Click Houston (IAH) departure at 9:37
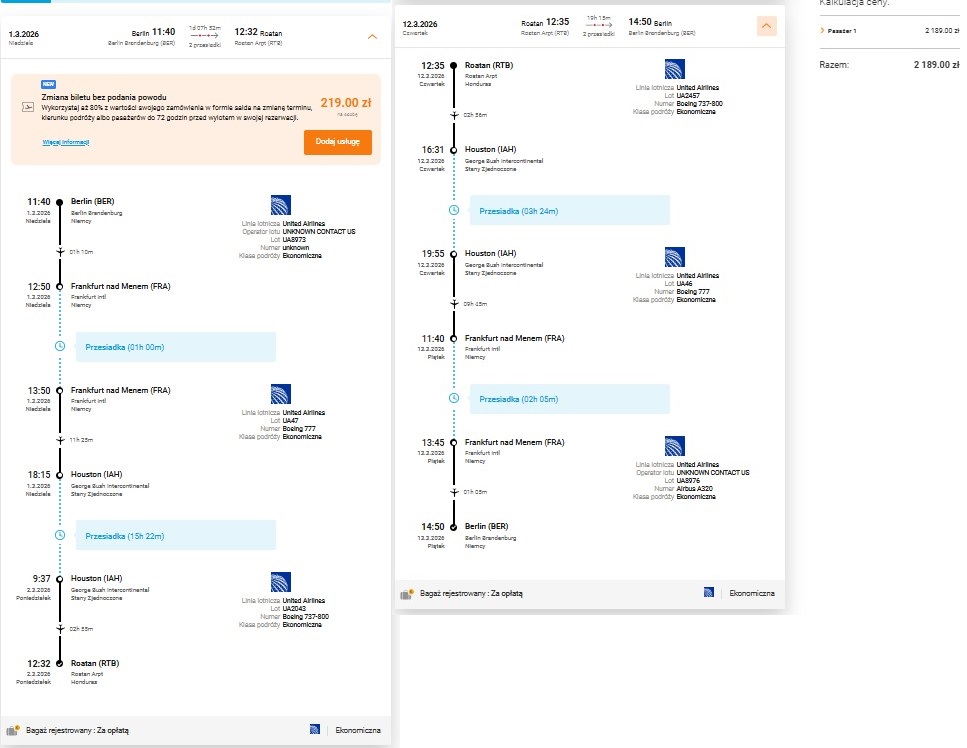 97,578
